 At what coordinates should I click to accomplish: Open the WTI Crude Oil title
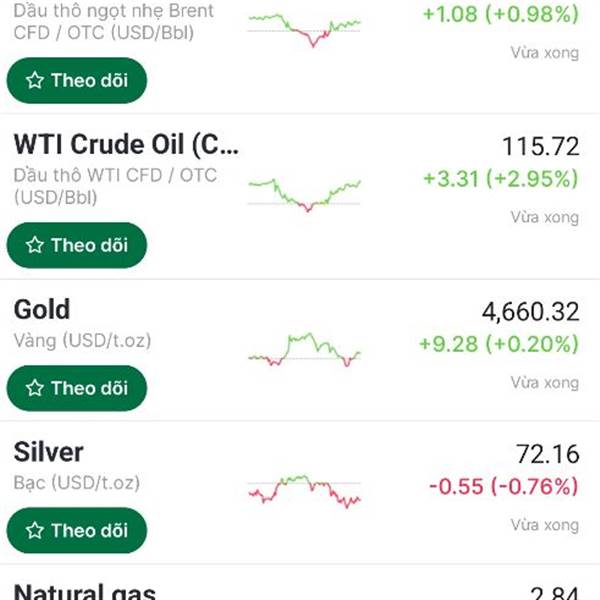tap(127, 145)
